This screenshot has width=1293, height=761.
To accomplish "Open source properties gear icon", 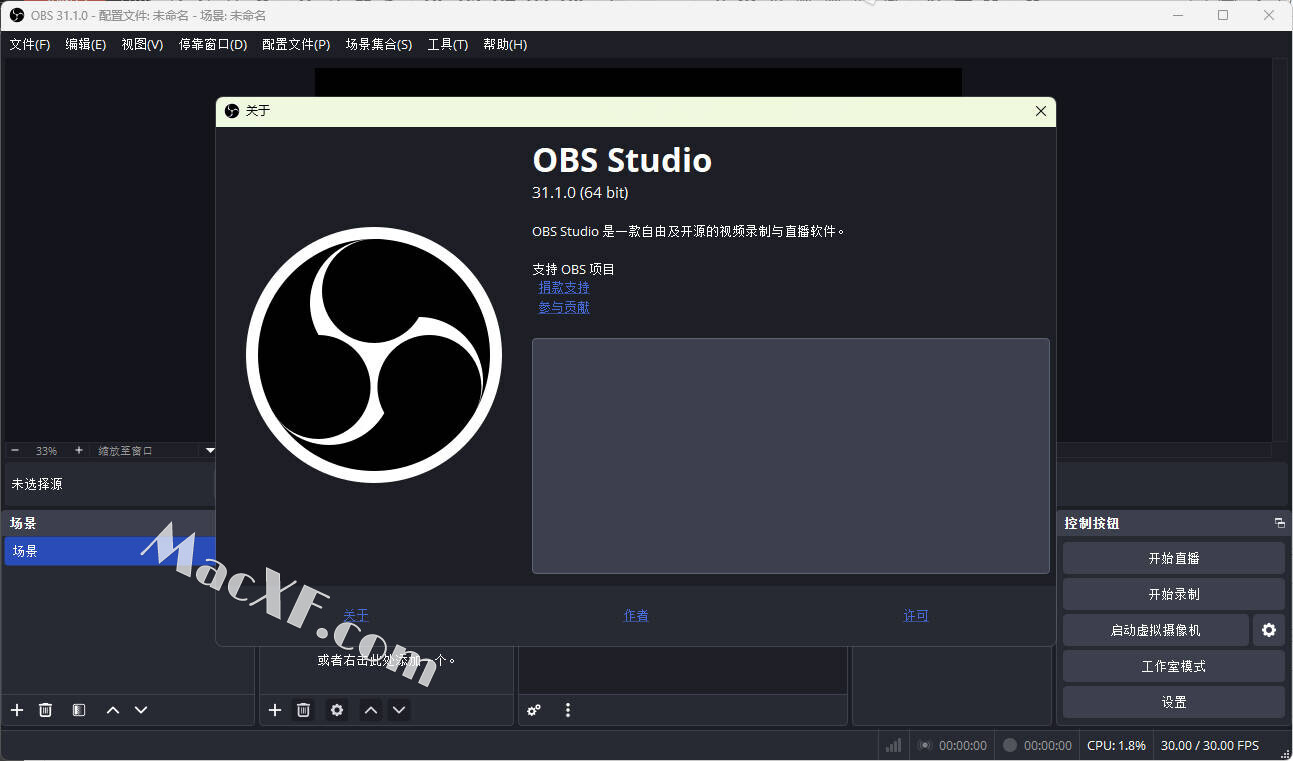I will point(337,710).
